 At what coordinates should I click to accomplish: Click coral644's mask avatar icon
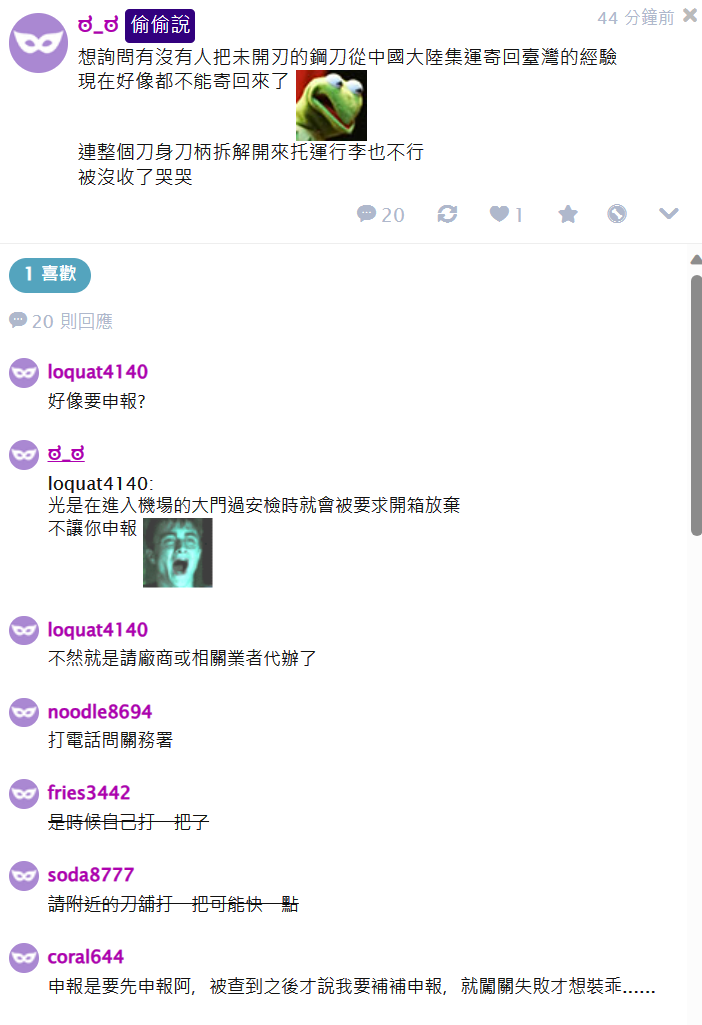[24, 958]
